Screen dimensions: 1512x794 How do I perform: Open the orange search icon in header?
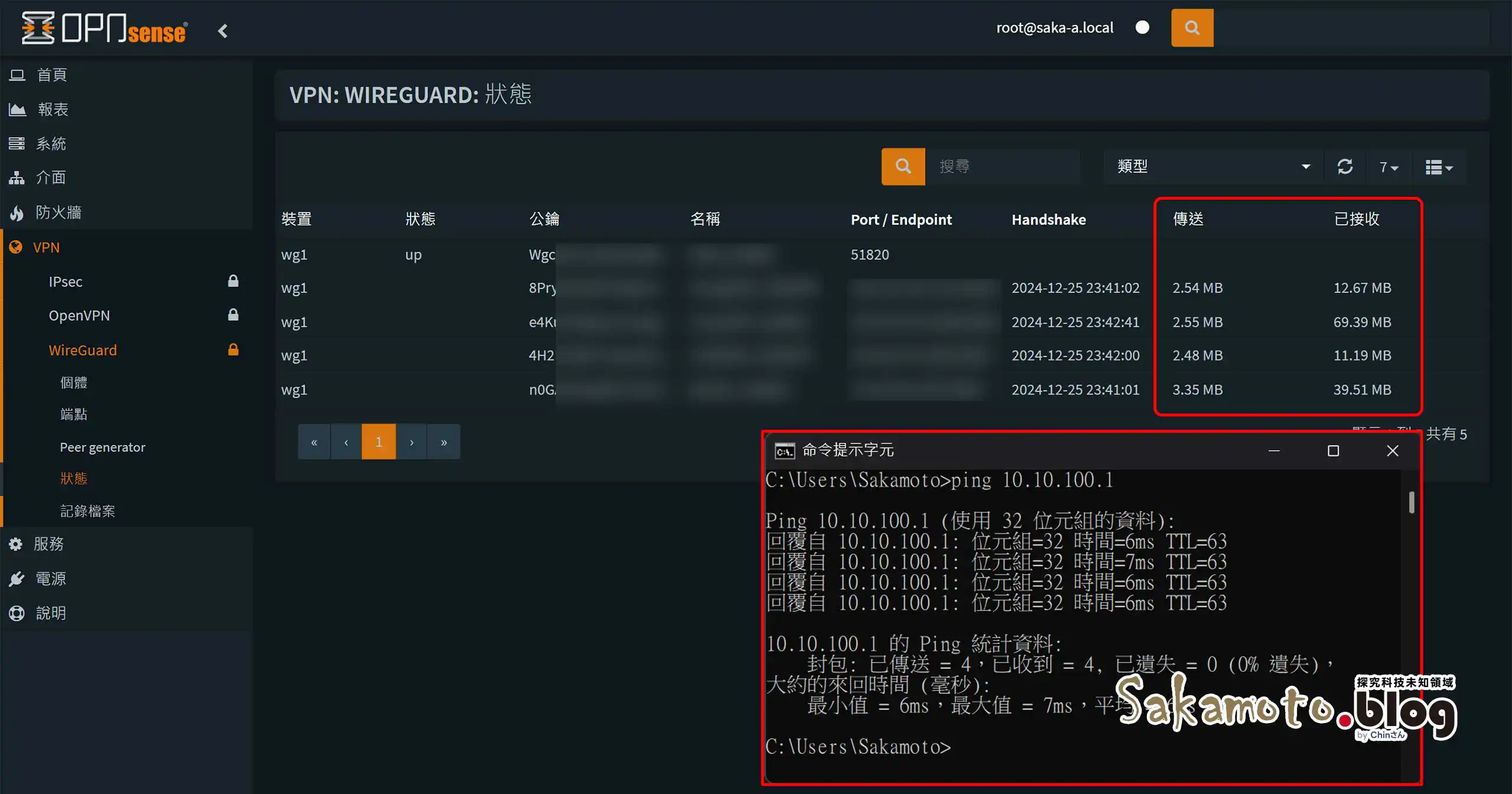point(1192,27)
